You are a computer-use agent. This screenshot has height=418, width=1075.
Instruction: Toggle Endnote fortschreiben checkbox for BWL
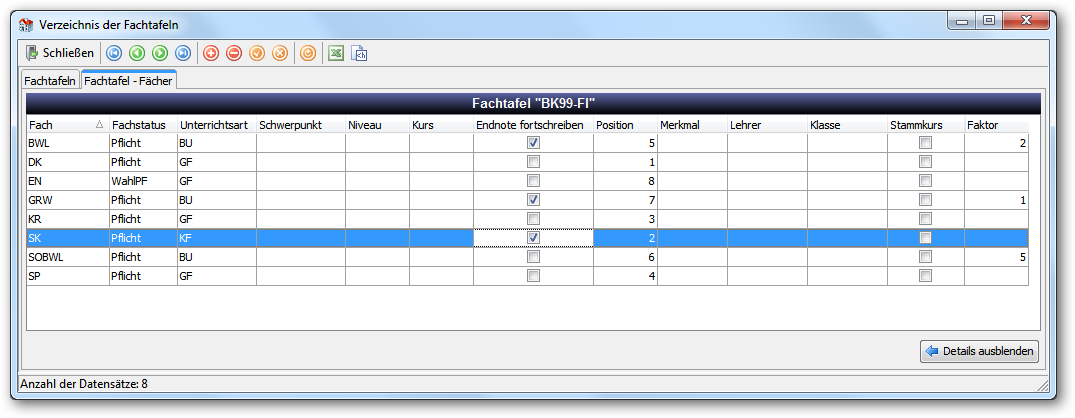533,143
